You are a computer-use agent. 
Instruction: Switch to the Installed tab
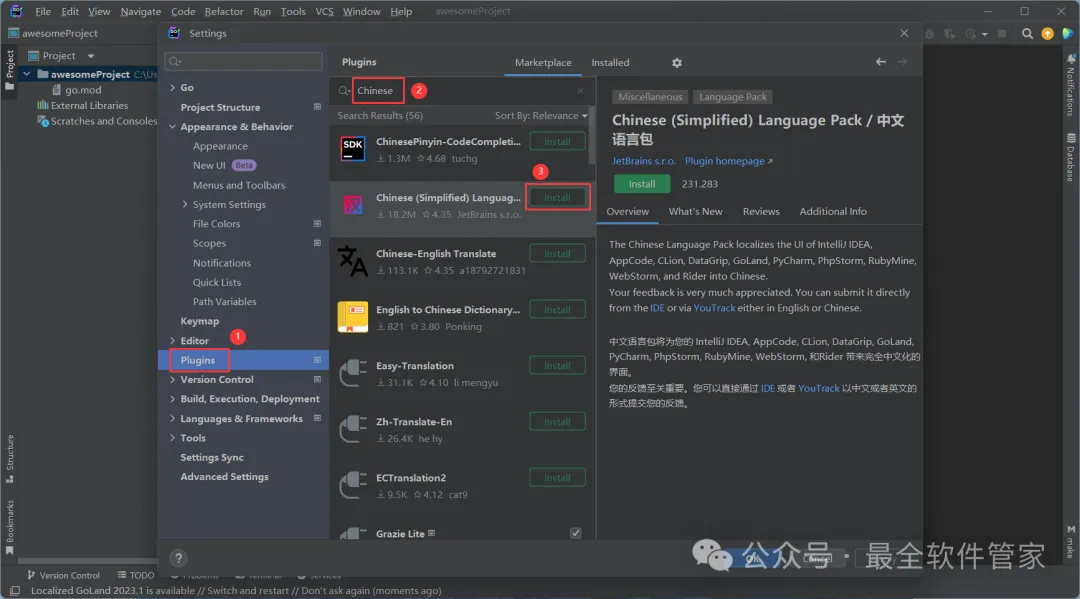click(x=610, y=63)
